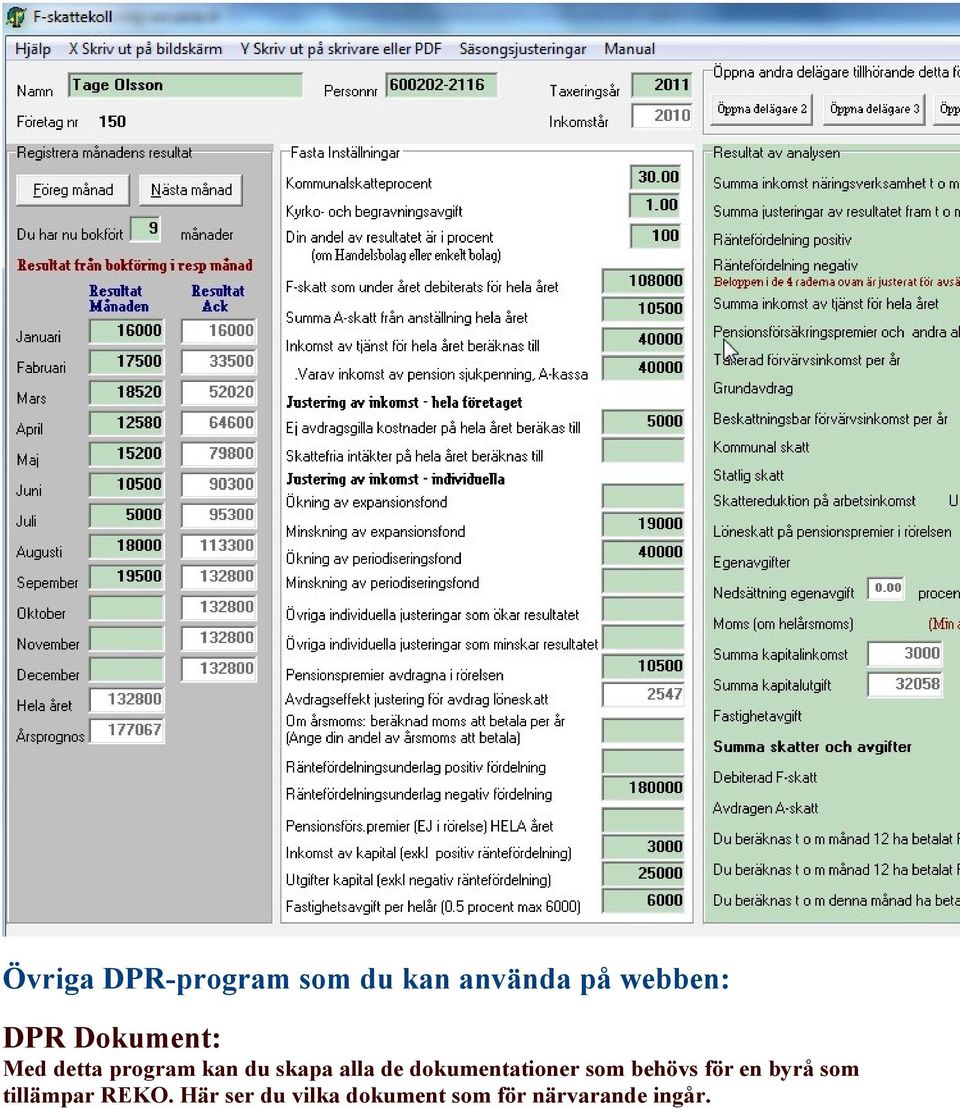Edit Ej avdragsgilla kostnader field 5000

643,422
